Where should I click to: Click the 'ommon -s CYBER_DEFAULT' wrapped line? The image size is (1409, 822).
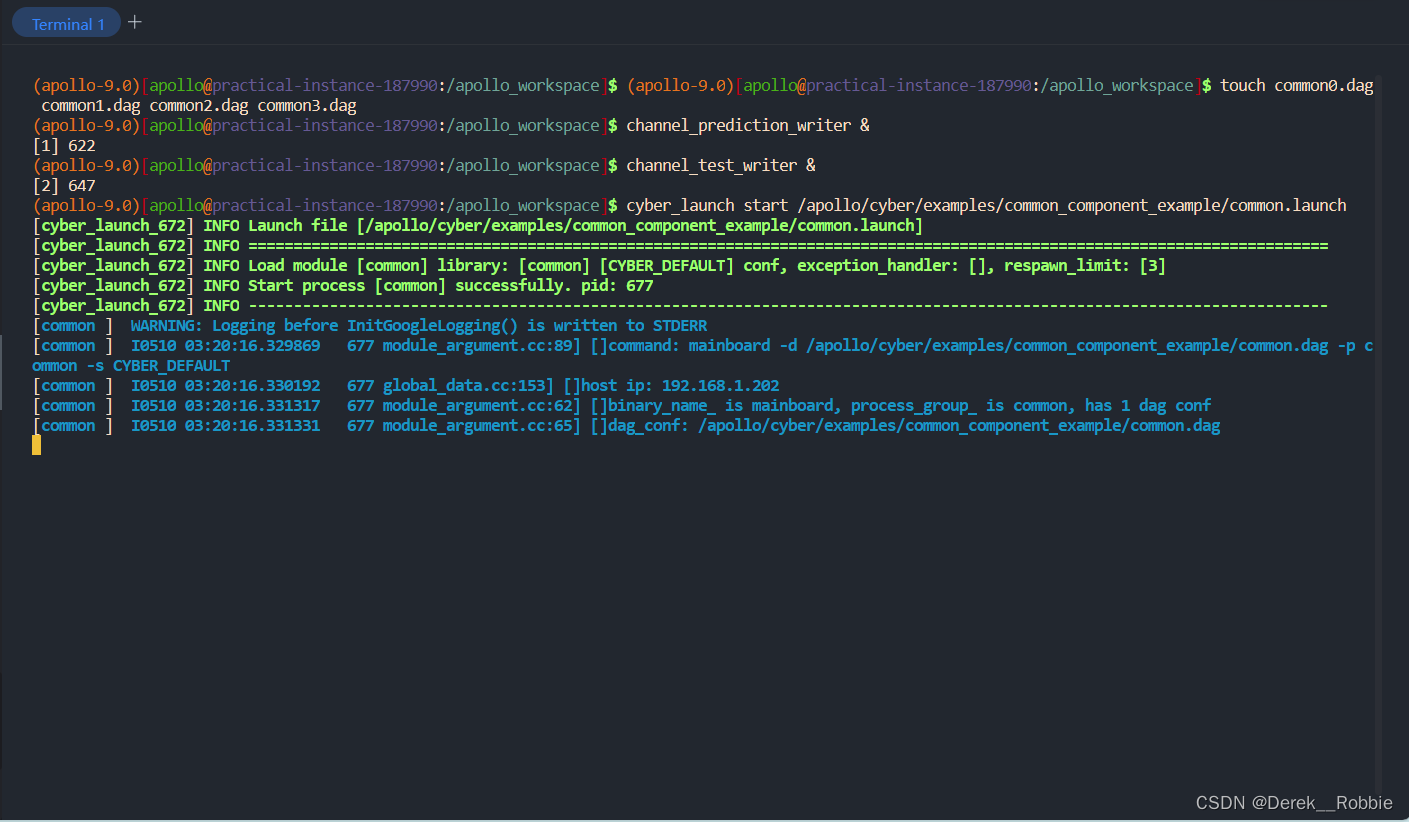(x=131, y=366)
